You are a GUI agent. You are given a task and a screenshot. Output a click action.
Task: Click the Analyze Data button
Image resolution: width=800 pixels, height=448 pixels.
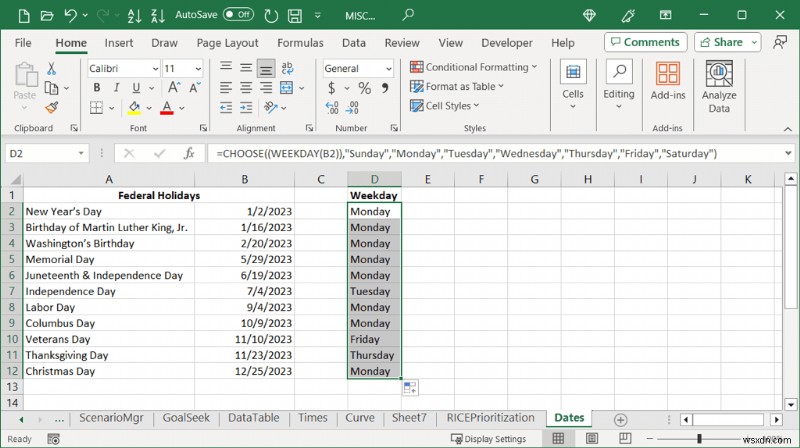(719, 87)
